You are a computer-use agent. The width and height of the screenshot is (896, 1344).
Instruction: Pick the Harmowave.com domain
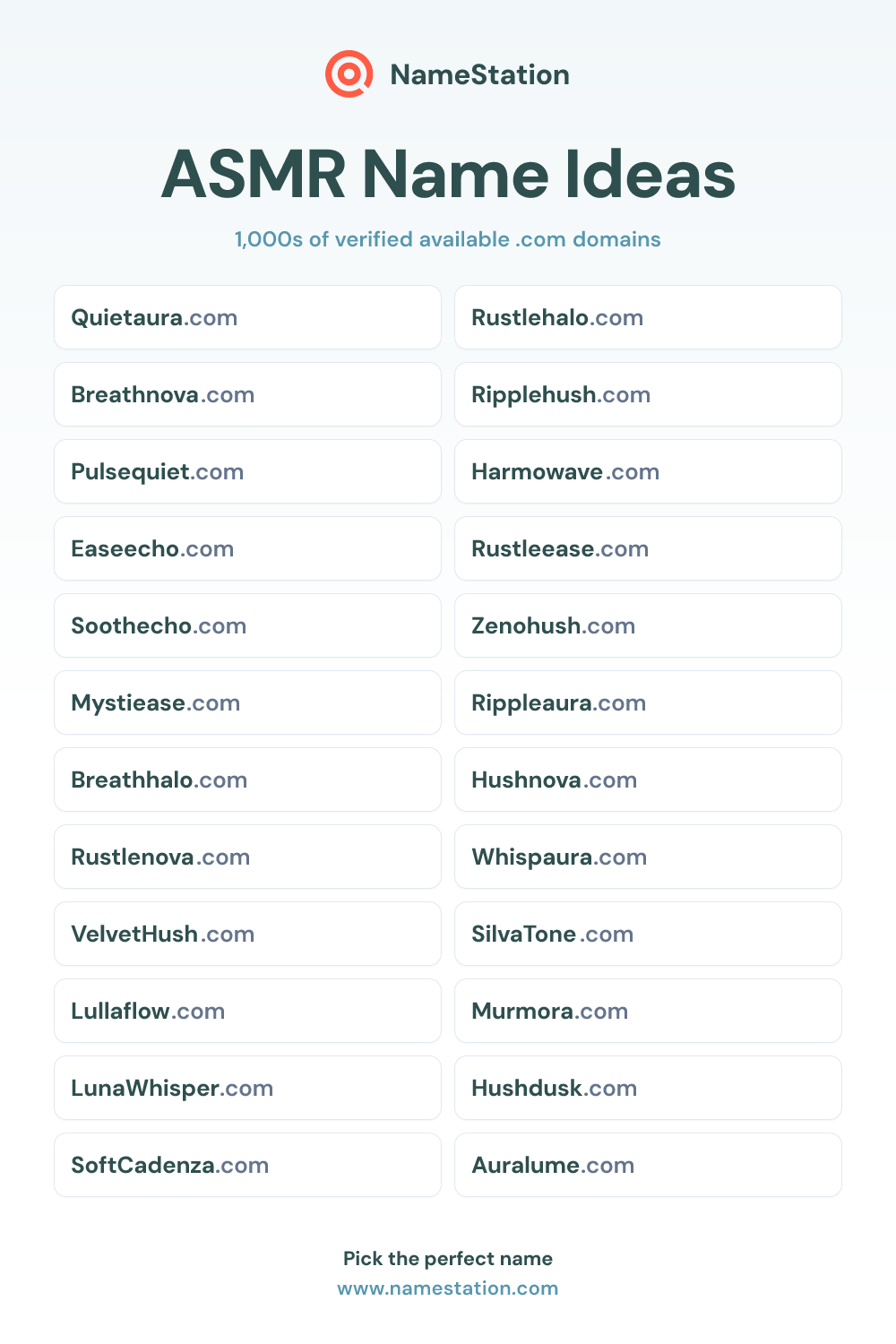click(x=648, y=471)
